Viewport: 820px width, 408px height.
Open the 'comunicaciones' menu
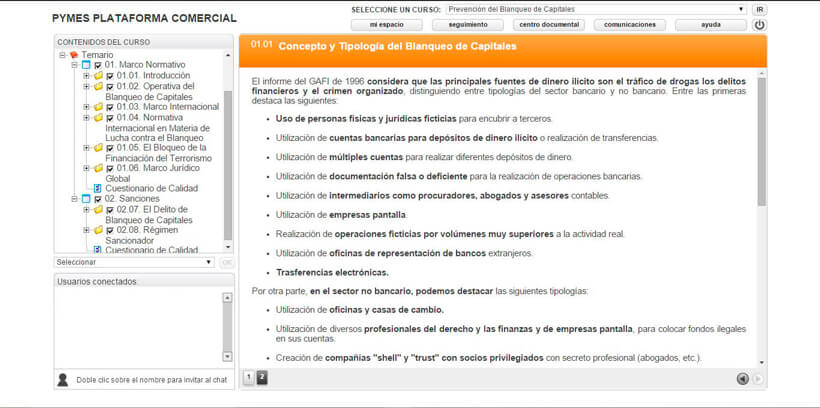(x=630, y=25)
